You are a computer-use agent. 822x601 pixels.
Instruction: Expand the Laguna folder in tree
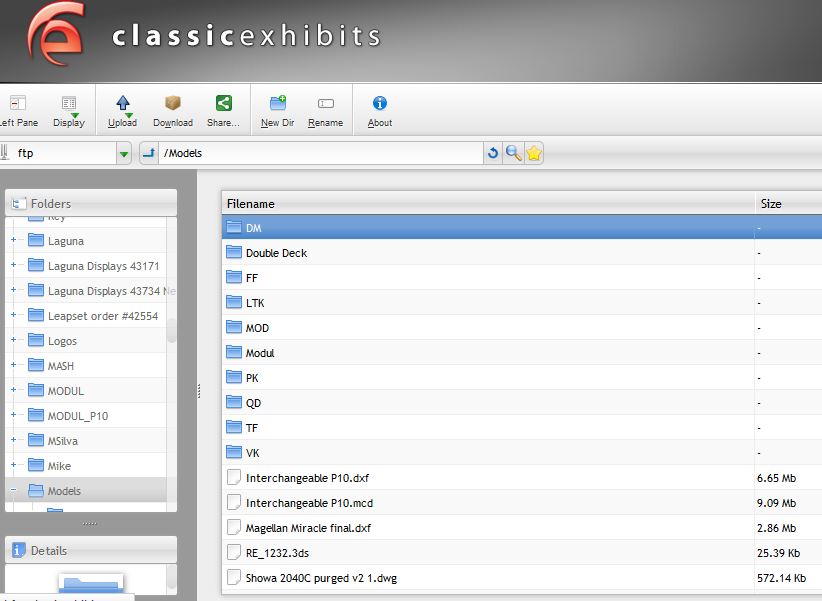(x=13, y=241)
